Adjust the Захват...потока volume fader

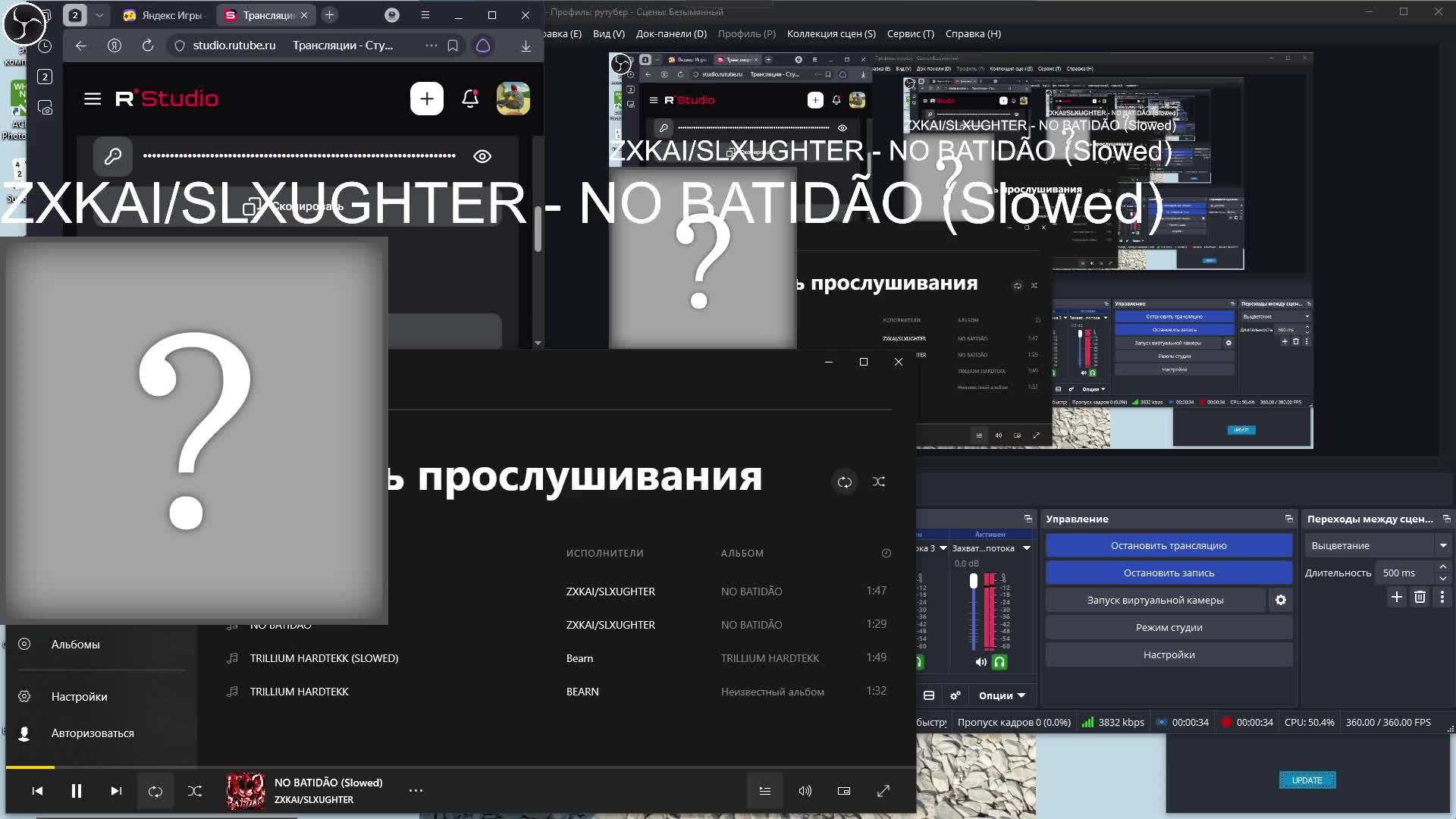coord(974,581)
